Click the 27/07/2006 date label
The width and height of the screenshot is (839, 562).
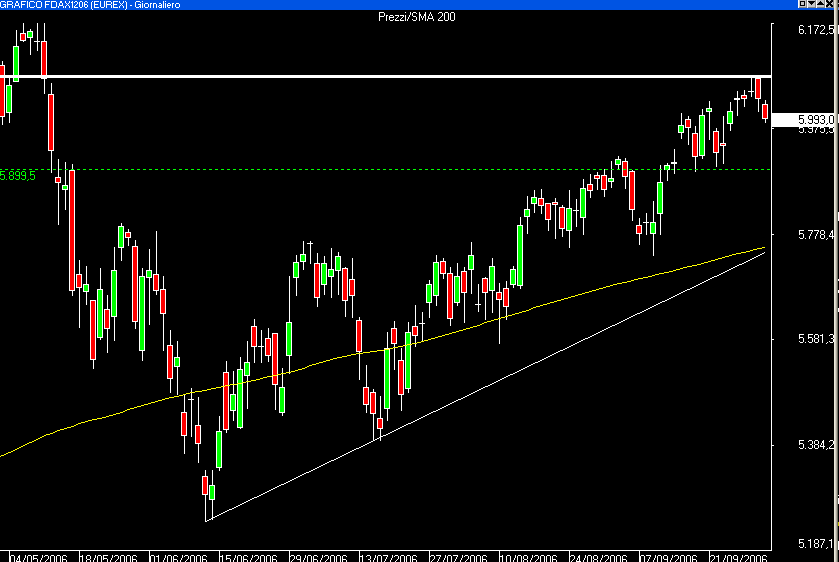coord(459,557)
